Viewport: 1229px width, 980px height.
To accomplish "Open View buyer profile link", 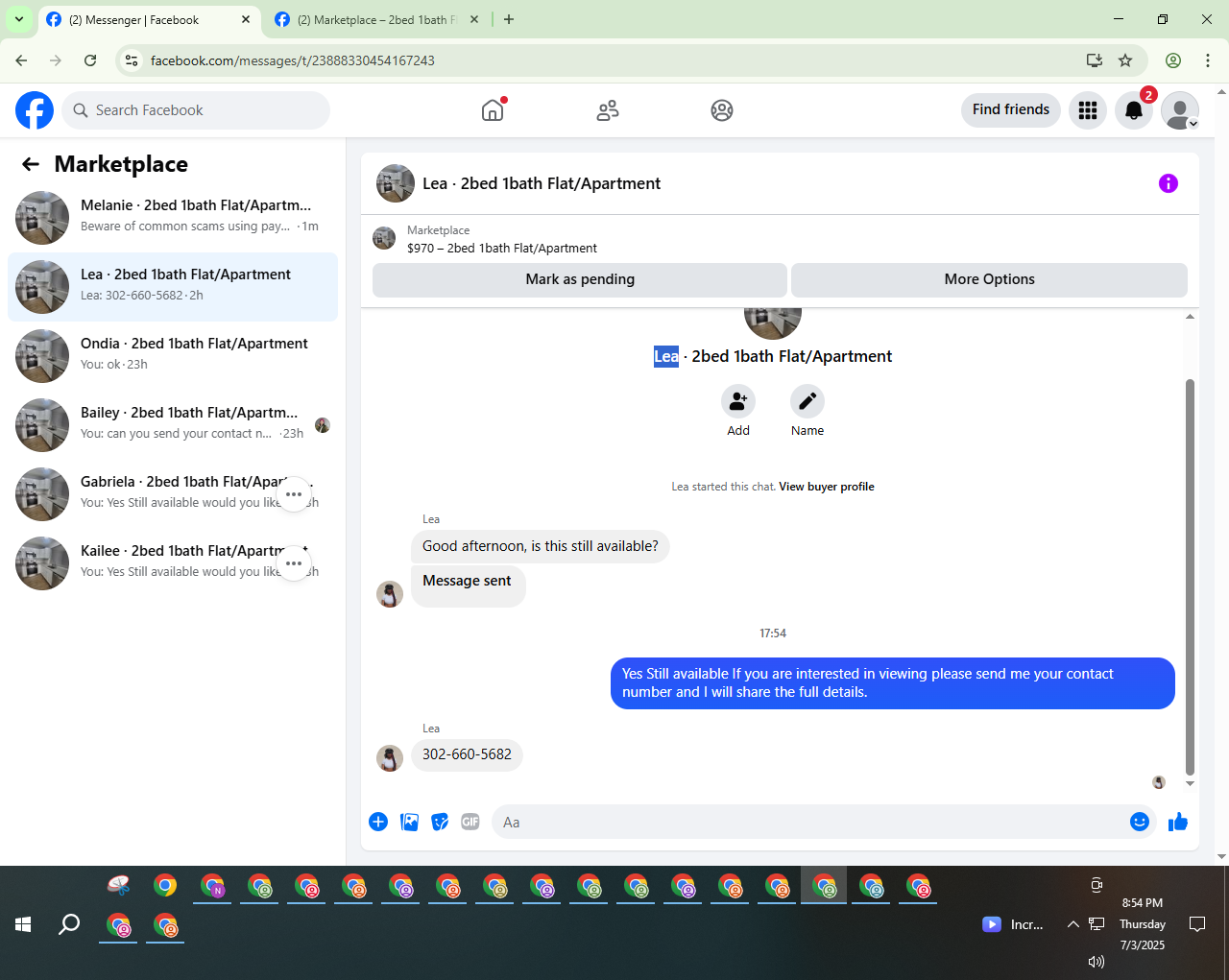I will 827,487.
